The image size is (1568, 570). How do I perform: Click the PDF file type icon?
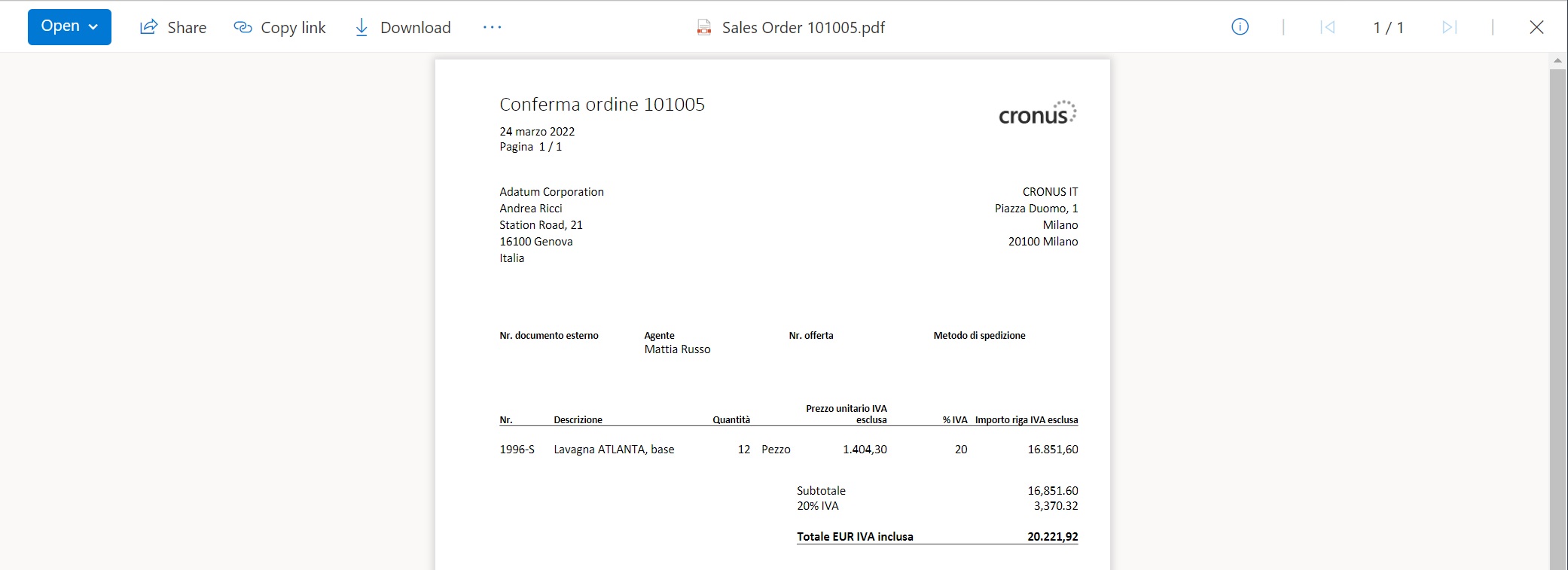704,28
